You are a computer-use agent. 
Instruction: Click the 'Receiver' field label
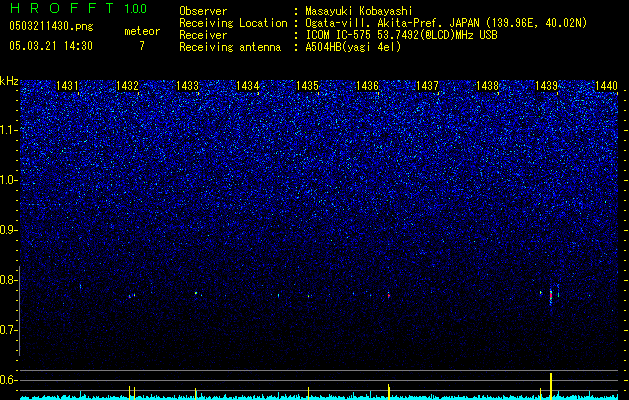[x=203, y=35]
